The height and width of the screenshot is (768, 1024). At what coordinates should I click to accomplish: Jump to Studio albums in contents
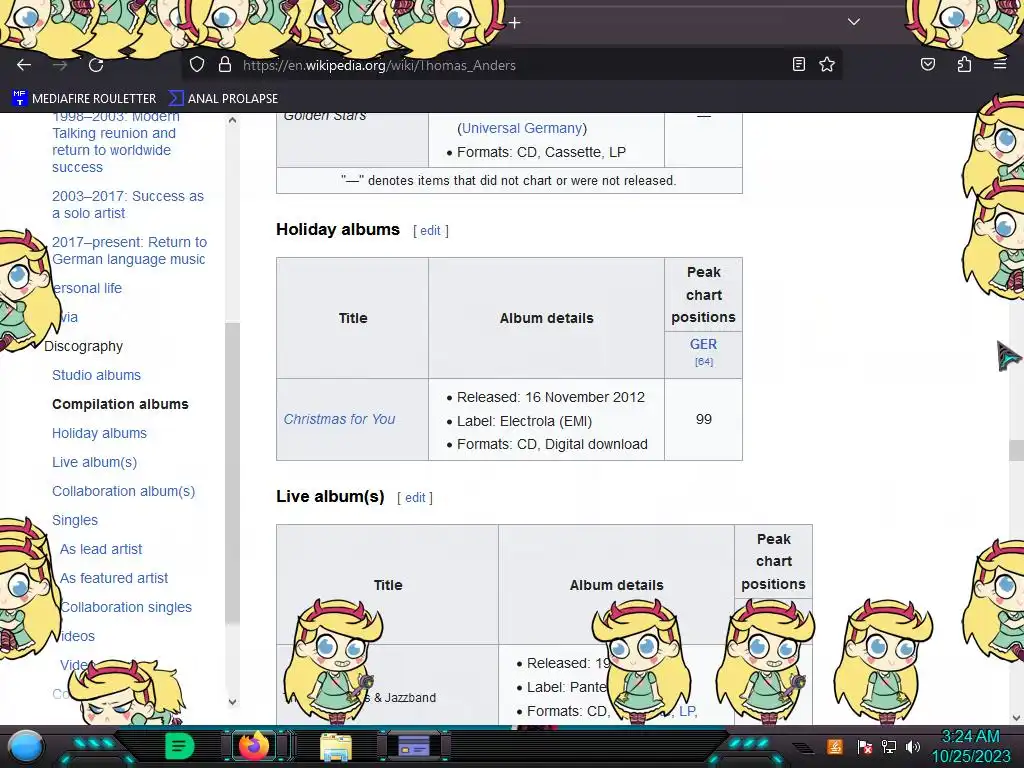[x=97, y=375]
